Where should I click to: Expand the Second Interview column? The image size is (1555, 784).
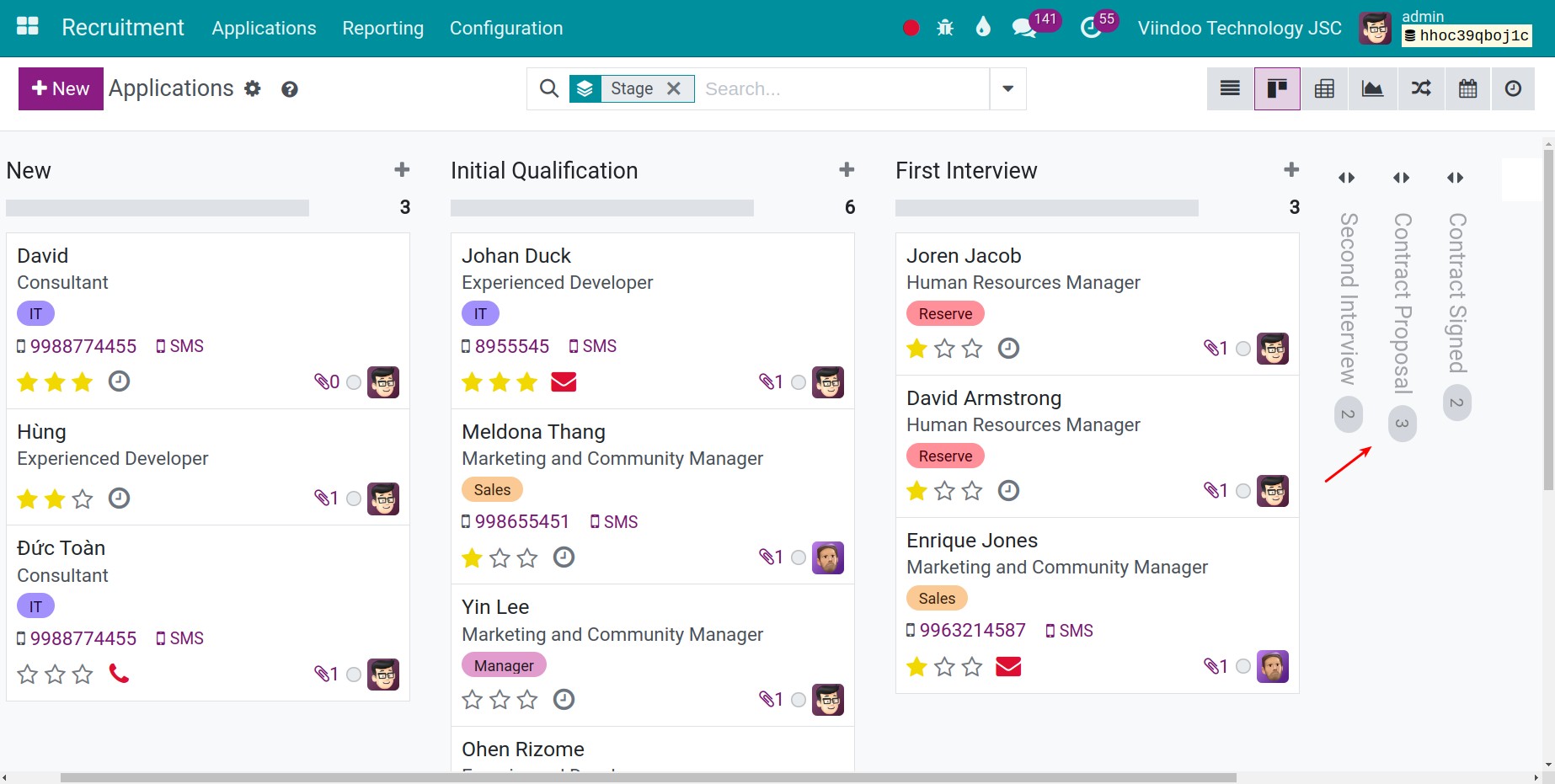[1345, 177]
